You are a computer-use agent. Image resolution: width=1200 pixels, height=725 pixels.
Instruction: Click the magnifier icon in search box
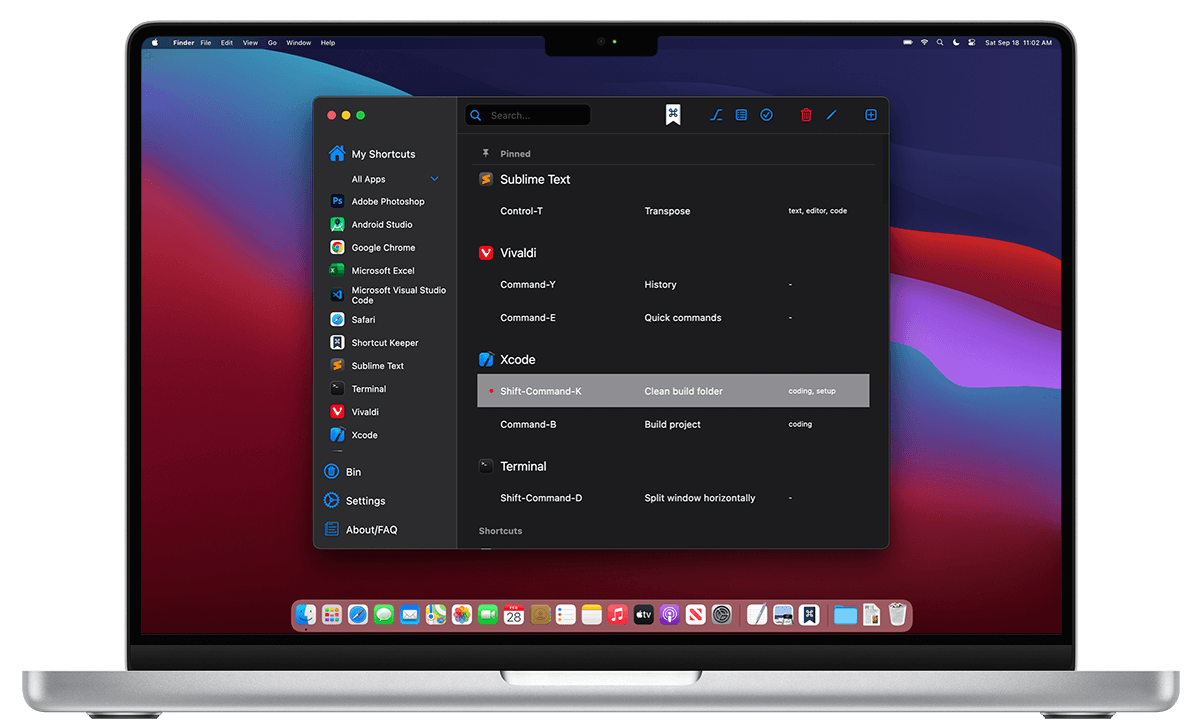476,115
